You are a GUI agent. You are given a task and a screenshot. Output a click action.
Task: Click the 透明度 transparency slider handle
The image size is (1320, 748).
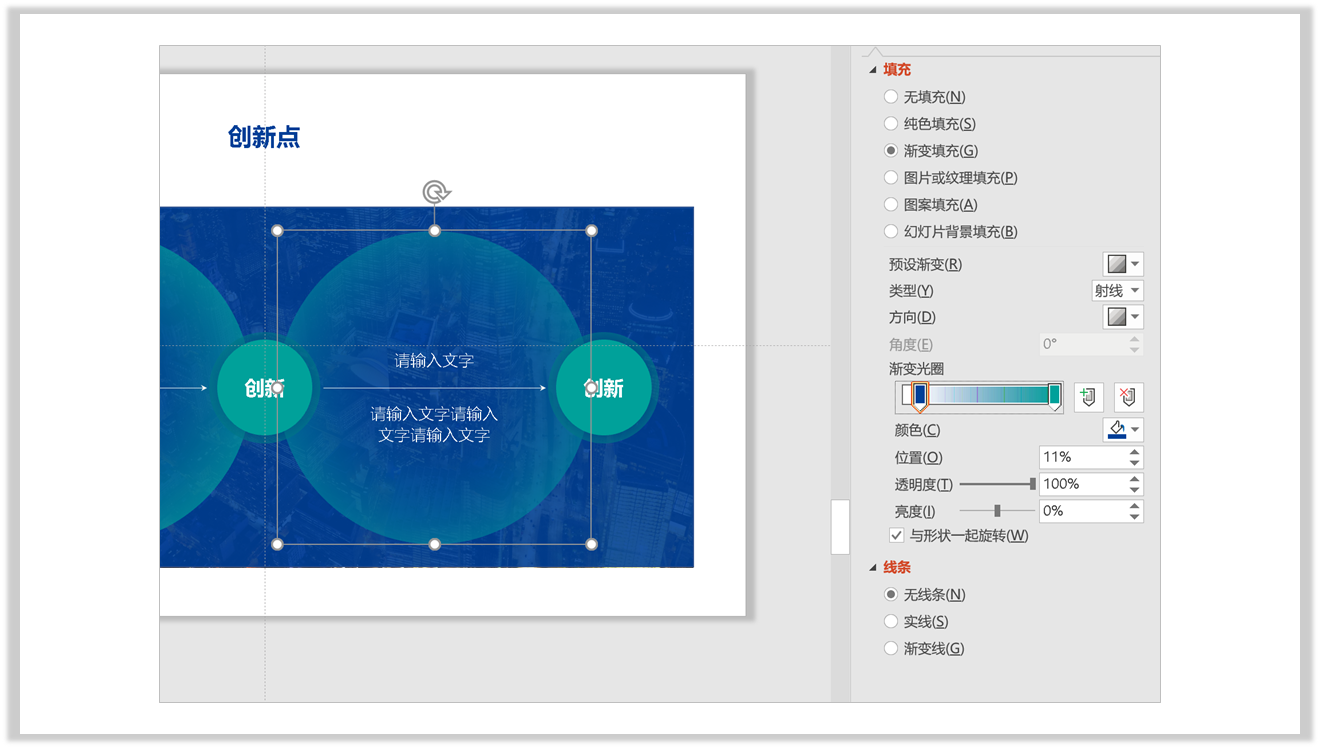click(x=1033, y=484)
